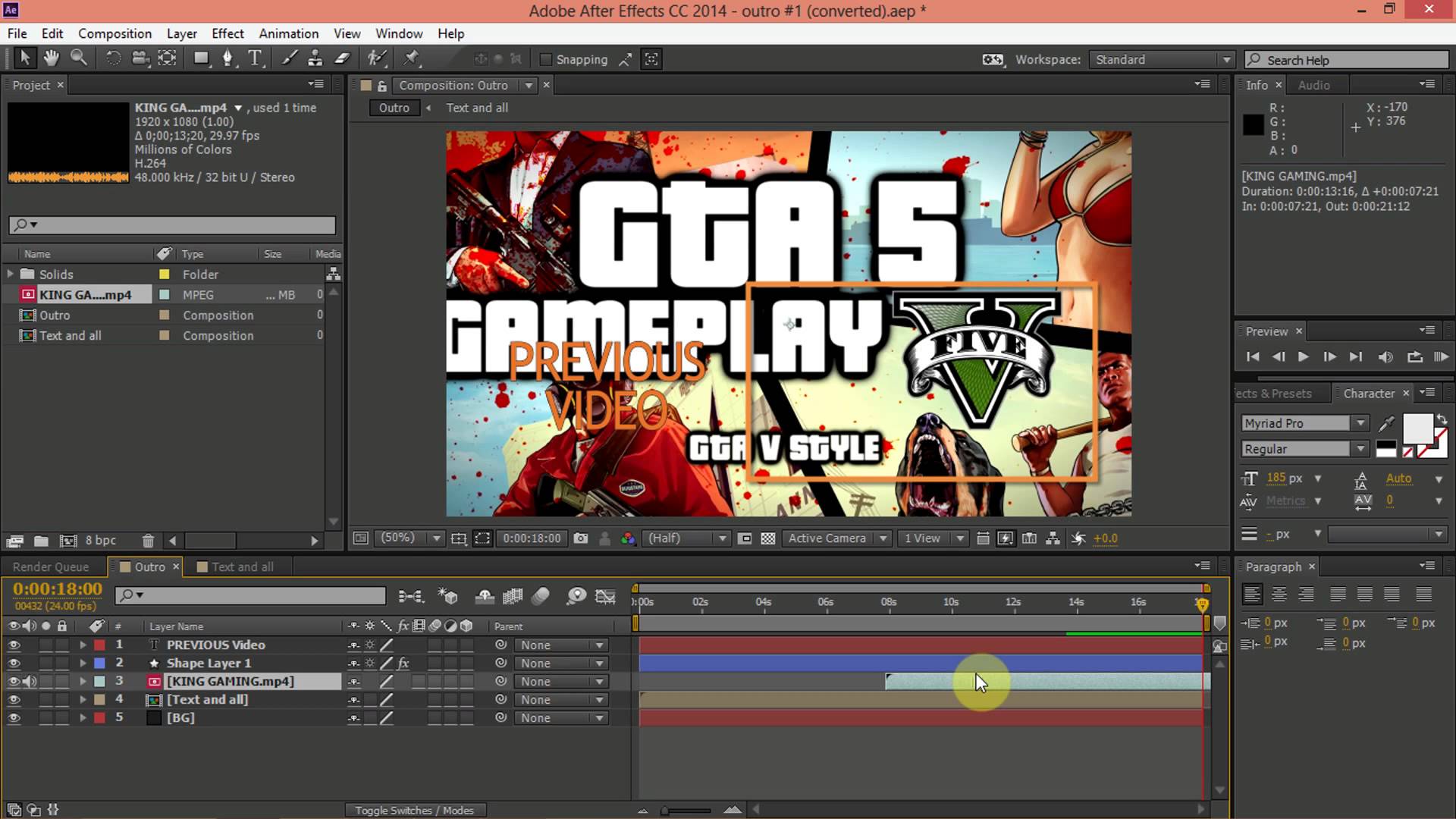1456x819 pixels.
Task: Open the 1 View layout dropdown
Action: tap(933, 538)
